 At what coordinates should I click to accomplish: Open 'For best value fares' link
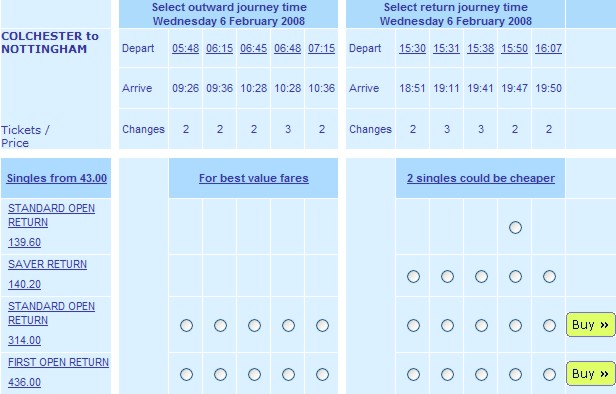253,178
